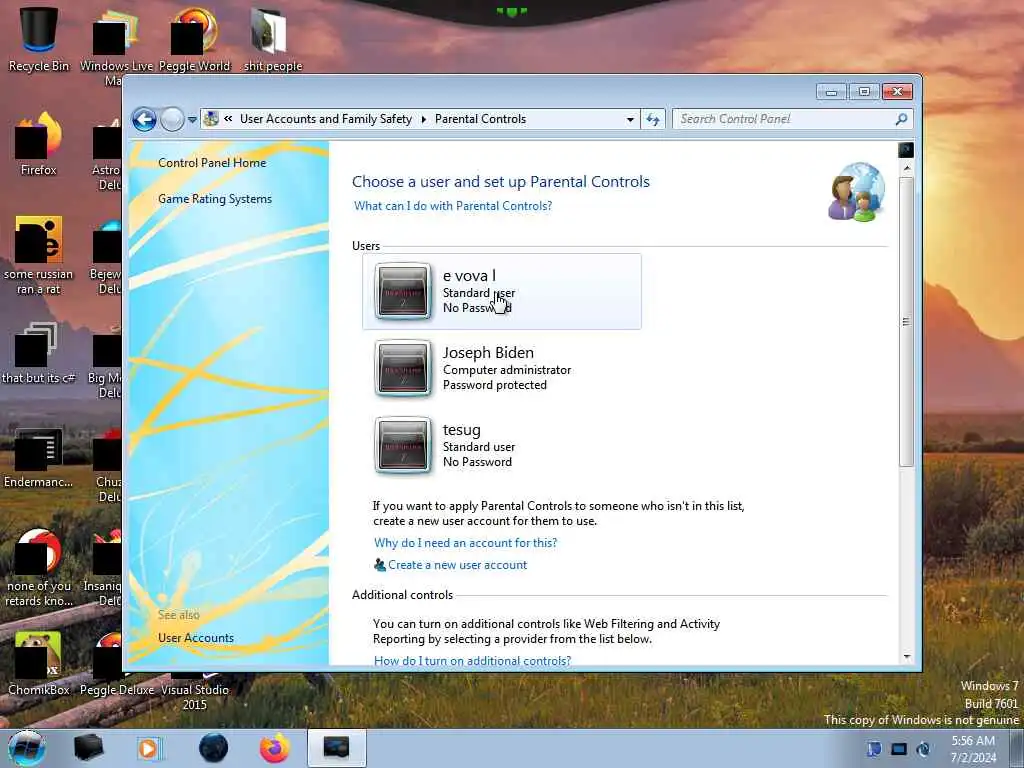The image size is (1024, 768).
Task: Launch media player from the taskbar
Action: [x=150, y=748]
